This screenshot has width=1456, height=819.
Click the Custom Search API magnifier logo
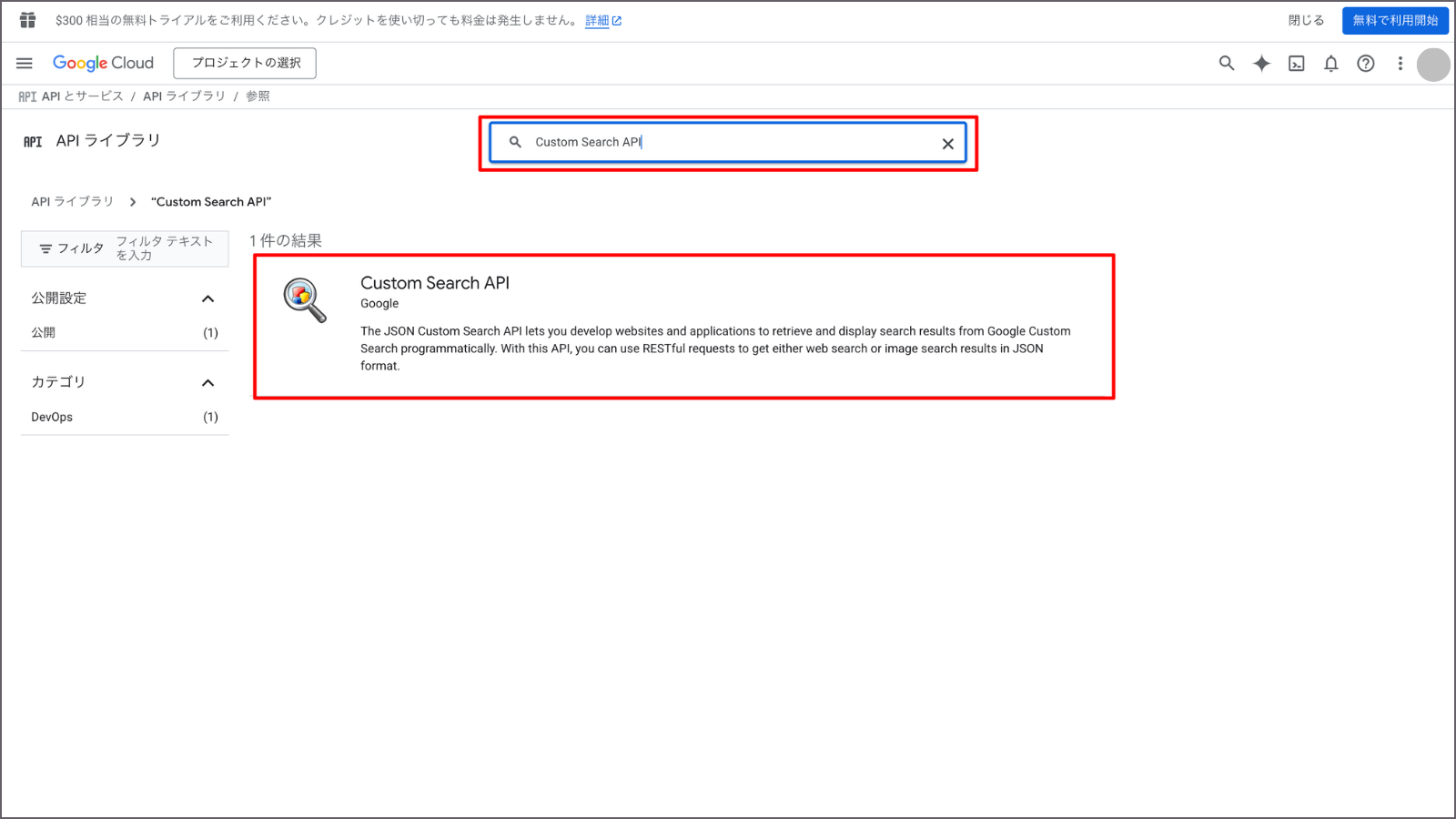(305, 300)
